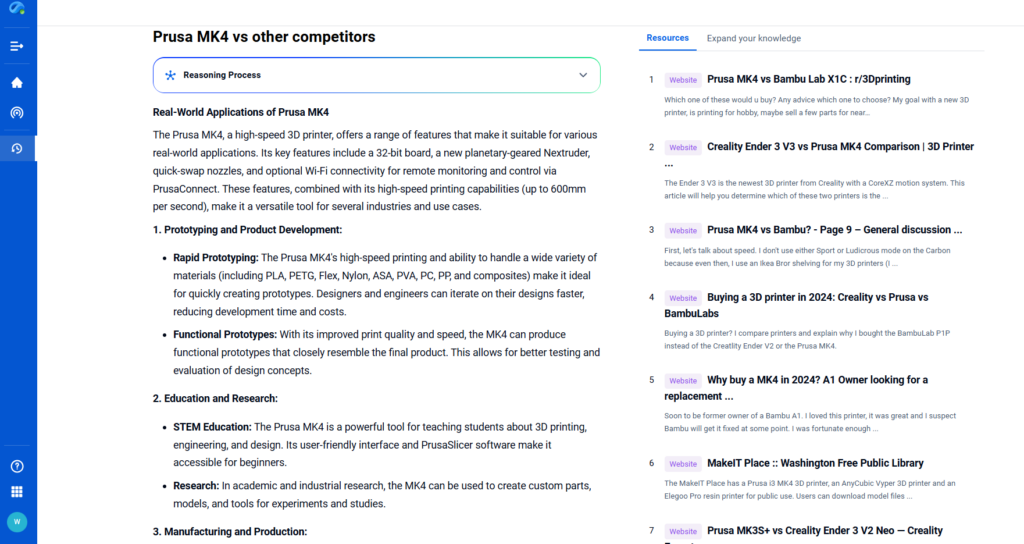Open the user profile avatar 'W'

(x=17, y=521)
